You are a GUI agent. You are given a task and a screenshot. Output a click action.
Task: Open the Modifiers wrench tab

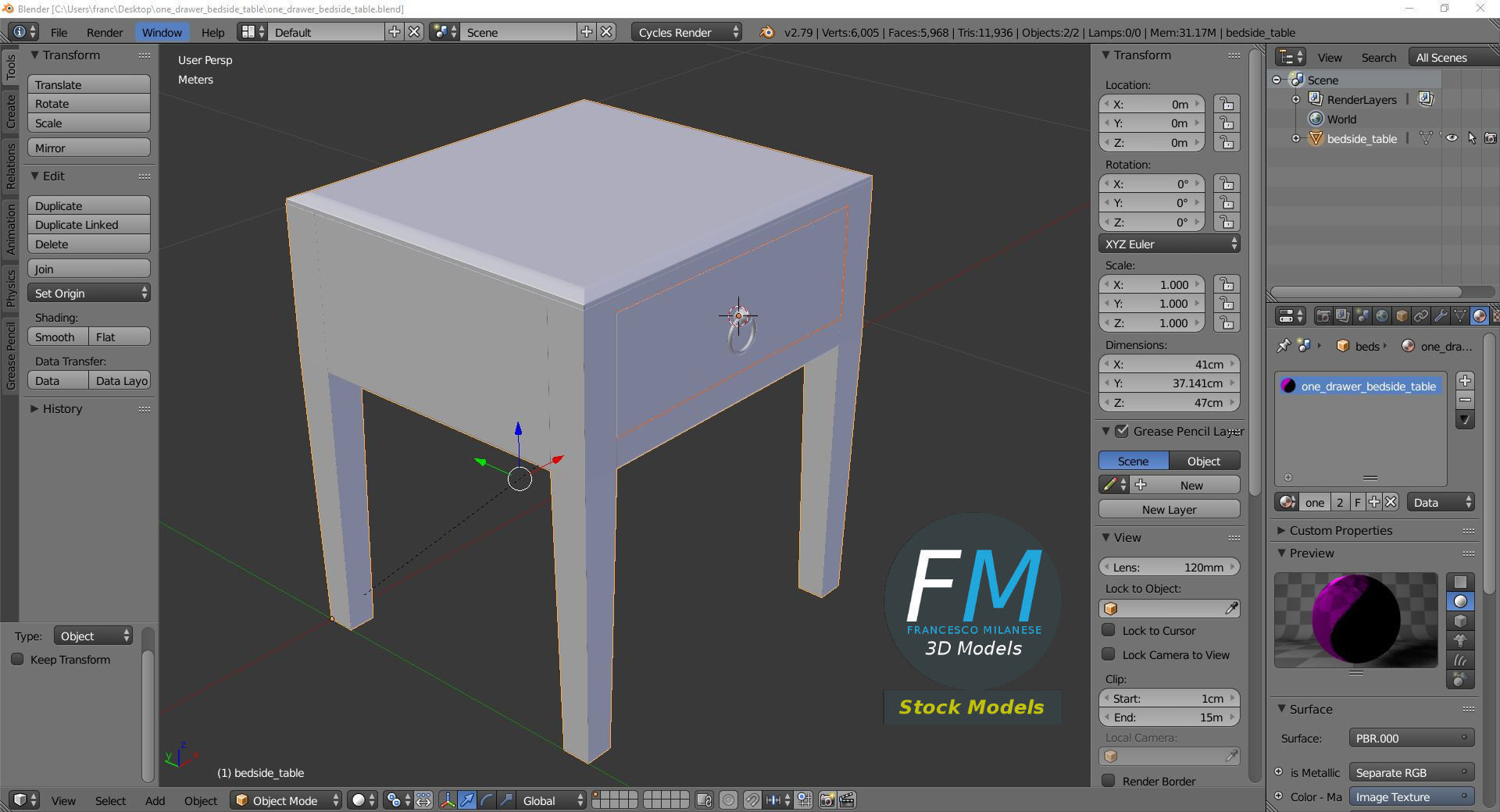(1441, 316)
